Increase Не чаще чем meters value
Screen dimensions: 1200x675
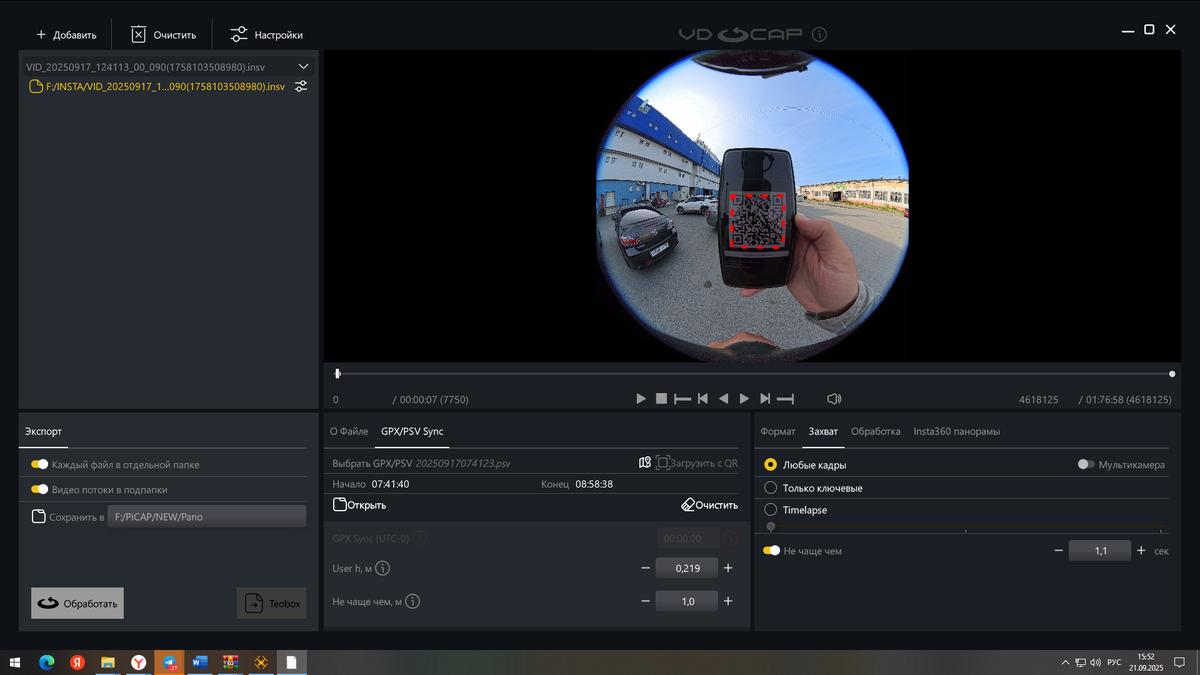(x=728, y=601)
